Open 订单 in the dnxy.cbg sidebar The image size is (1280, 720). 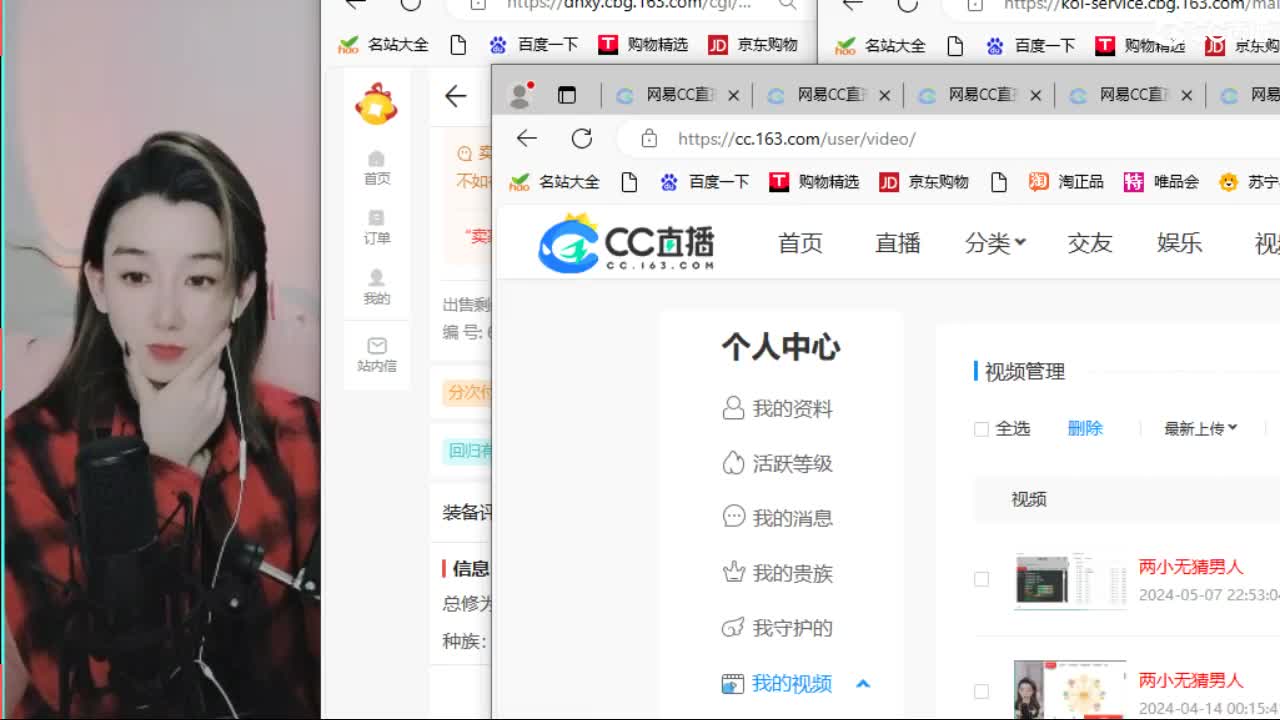coord(377,228)
